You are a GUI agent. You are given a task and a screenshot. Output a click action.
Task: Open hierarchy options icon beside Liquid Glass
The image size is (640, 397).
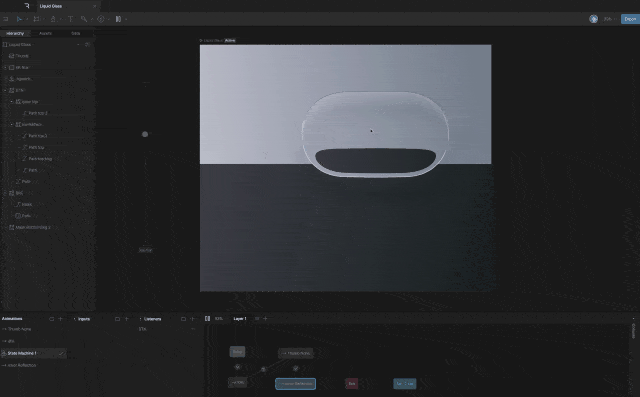pyautogui.click(x=87, y=44)
